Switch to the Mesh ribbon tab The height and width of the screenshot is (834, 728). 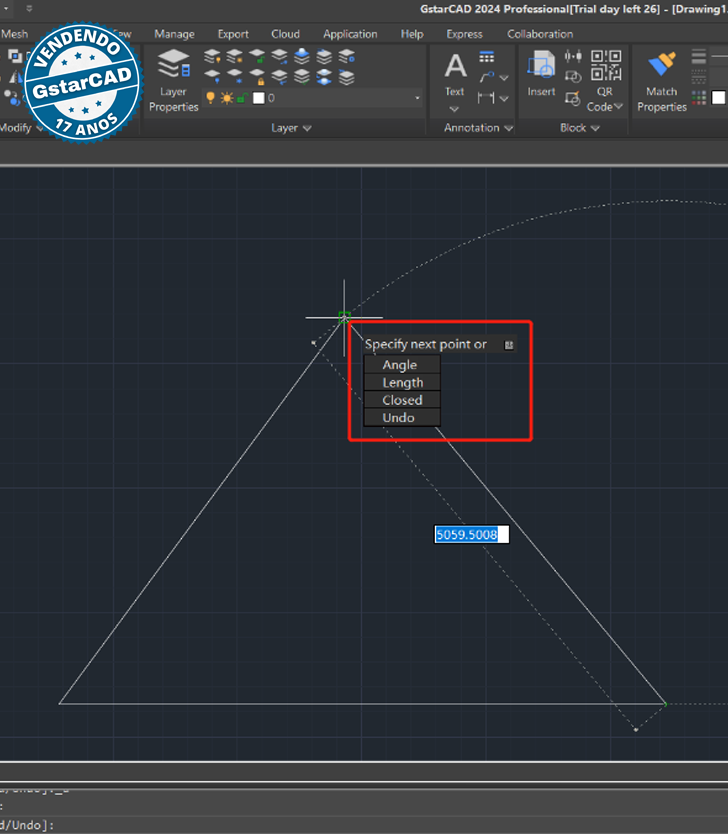pyautogui.click(x=14, y=34)
